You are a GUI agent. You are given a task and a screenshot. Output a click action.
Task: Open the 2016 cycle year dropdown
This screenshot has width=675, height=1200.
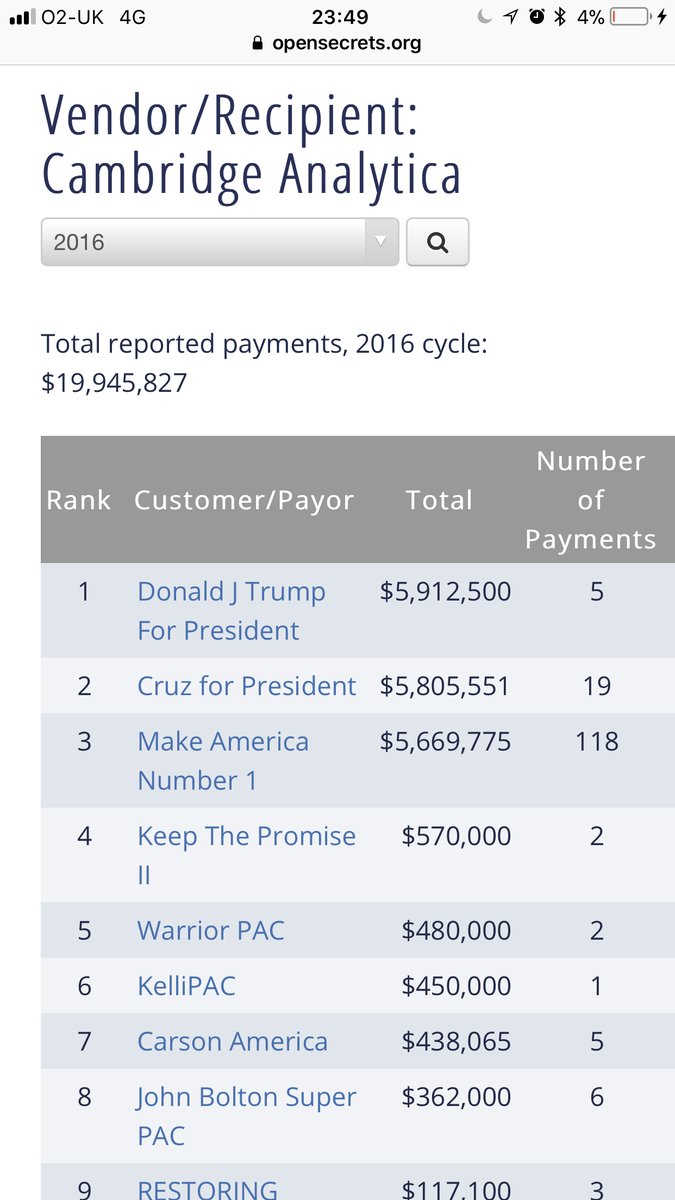[220, 242]
